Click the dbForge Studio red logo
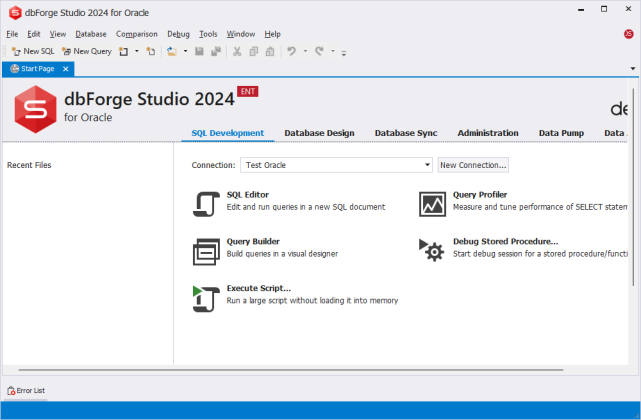This screenshot has height=420, width=641. [34, 108]
